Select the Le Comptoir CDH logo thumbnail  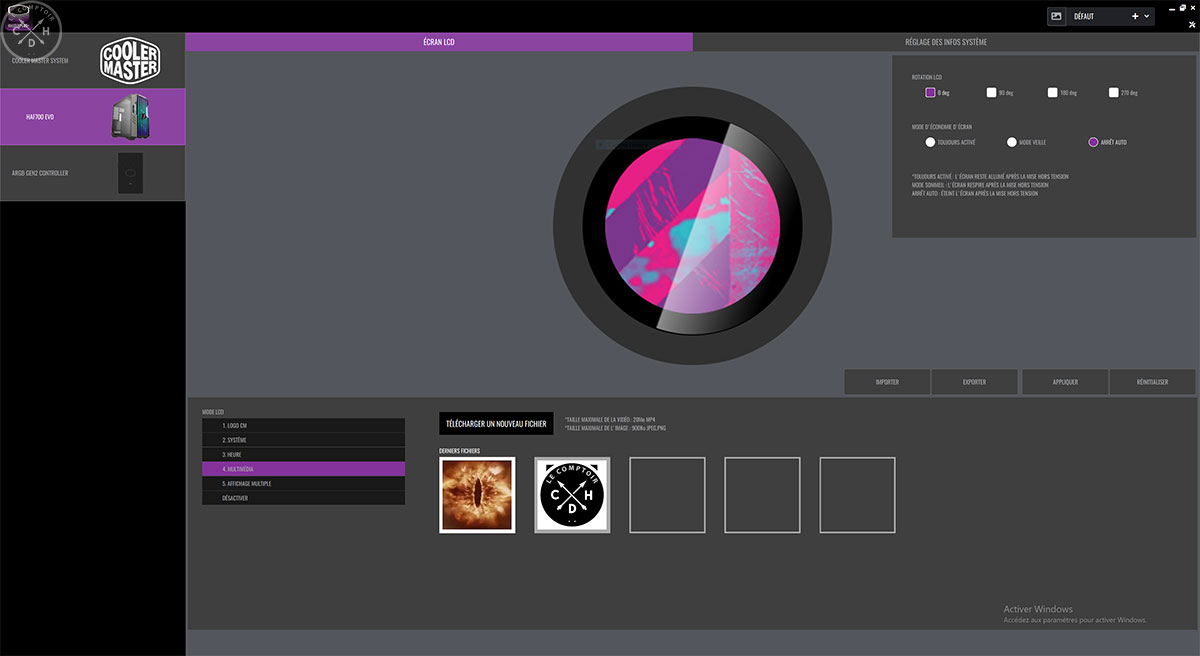572,495
